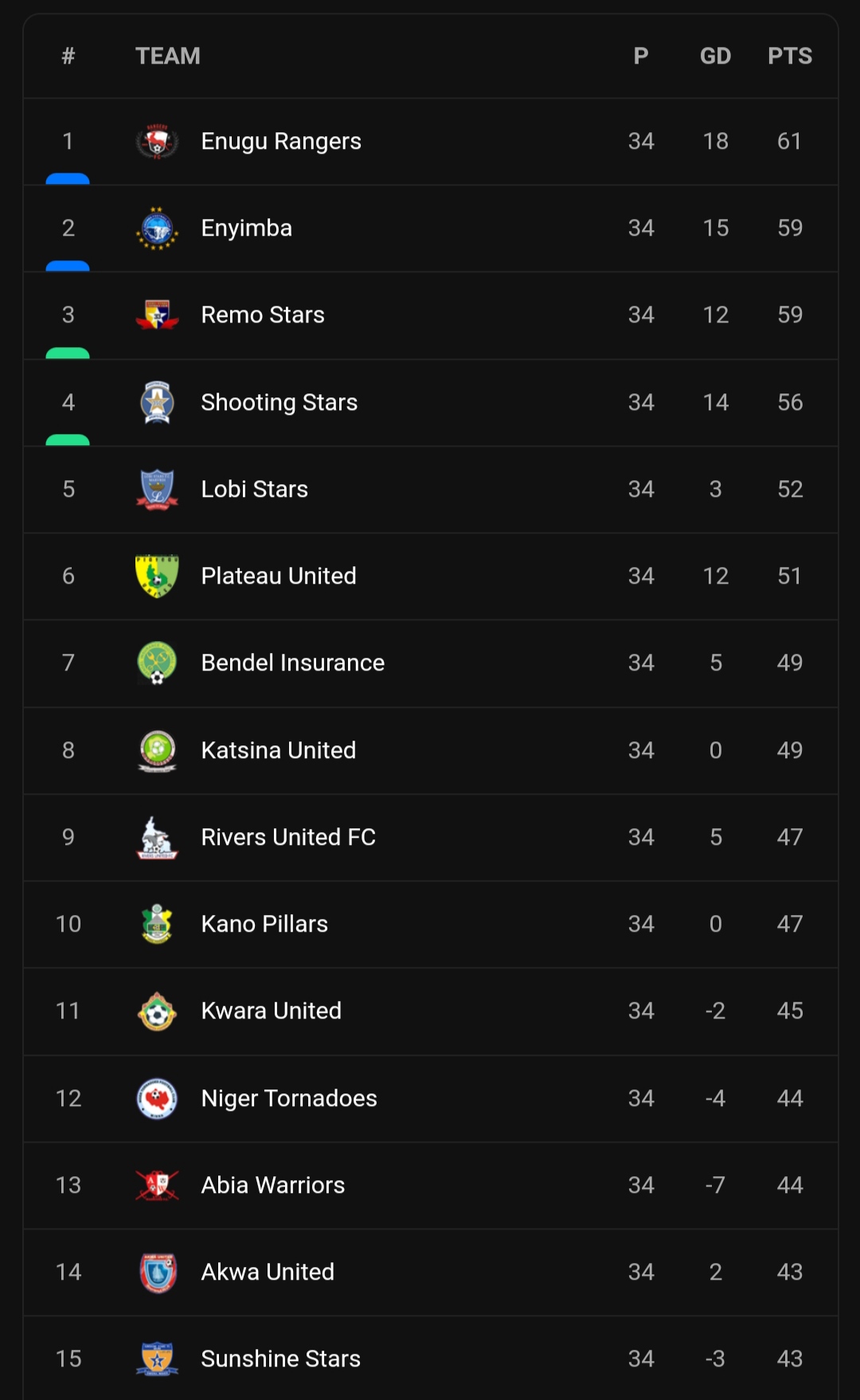The image size is (860, 1400).
Task: Open the Kwara United team name
Action: pyautogui.click(x=271, y=1011)
